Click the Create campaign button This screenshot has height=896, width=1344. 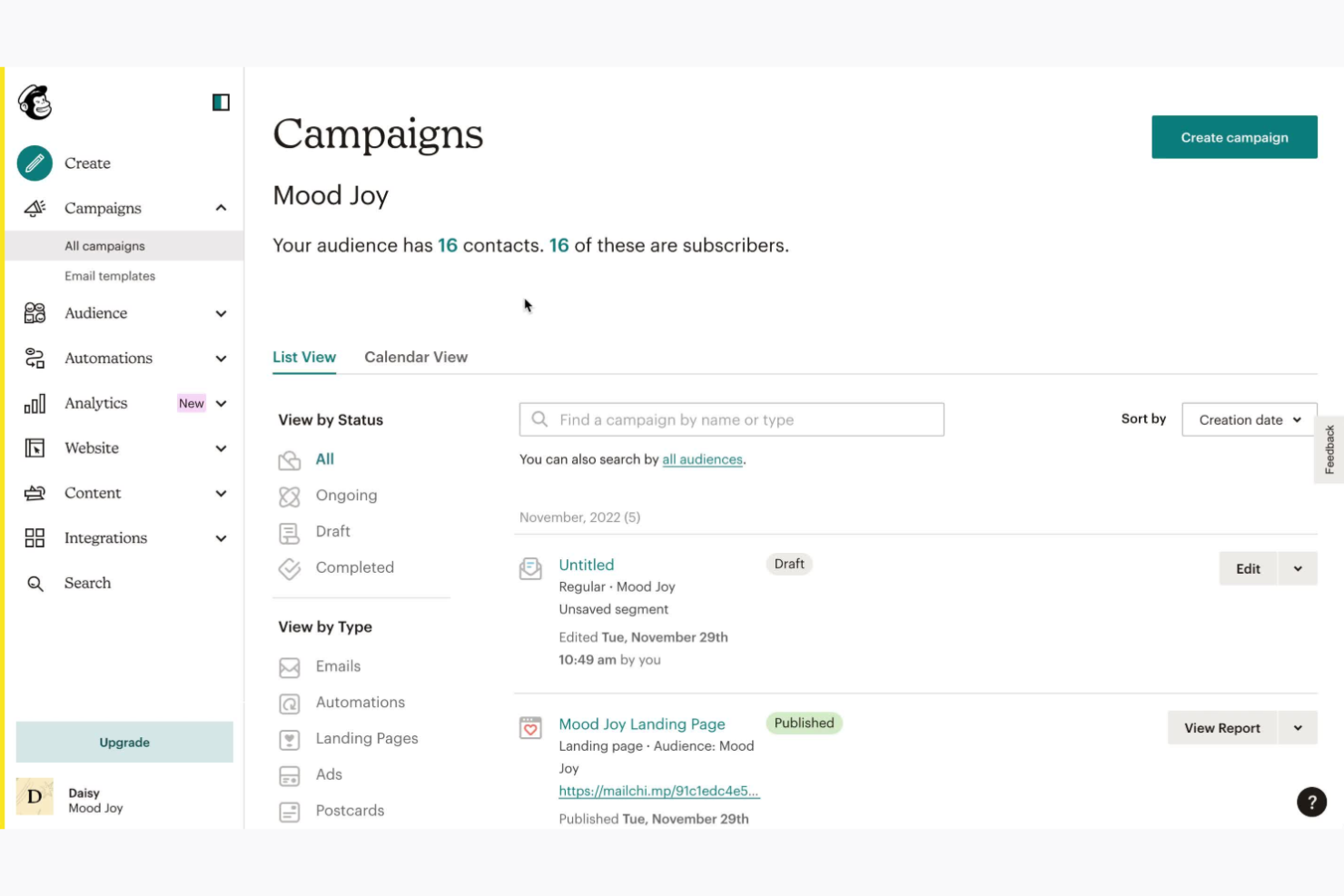(x=1234, y=137)
